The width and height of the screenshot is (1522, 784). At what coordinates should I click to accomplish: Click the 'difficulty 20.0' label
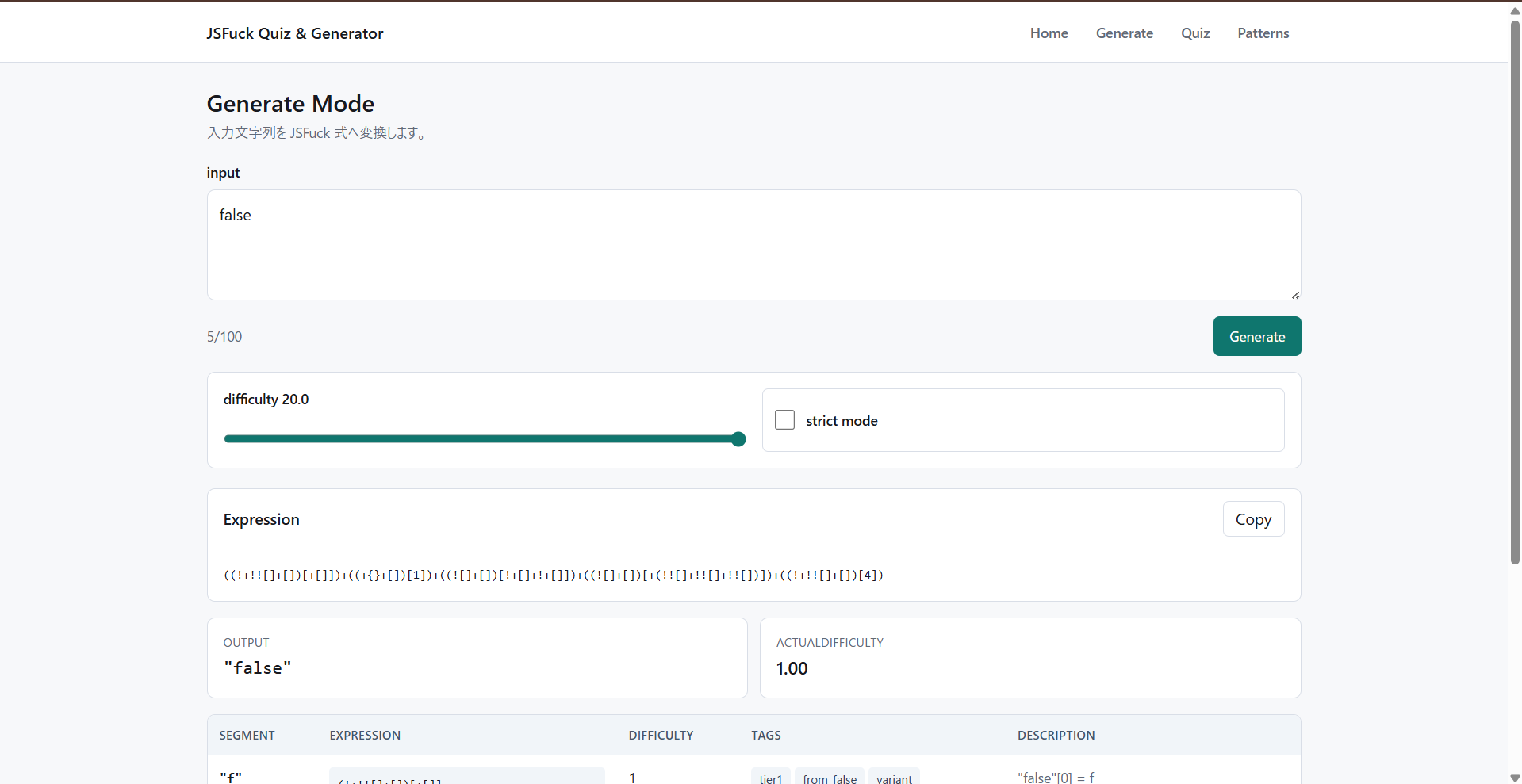[x=266, y=400]
